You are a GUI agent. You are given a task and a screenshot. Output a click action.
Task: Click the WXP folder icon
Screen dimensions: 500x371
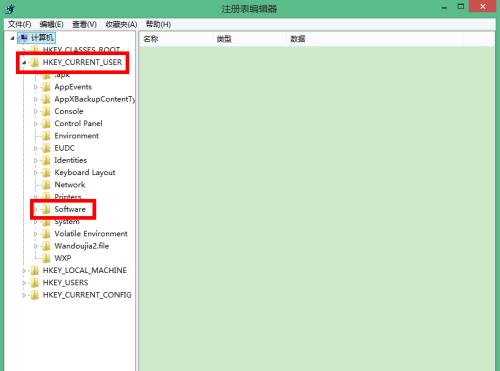click(46, 258)
